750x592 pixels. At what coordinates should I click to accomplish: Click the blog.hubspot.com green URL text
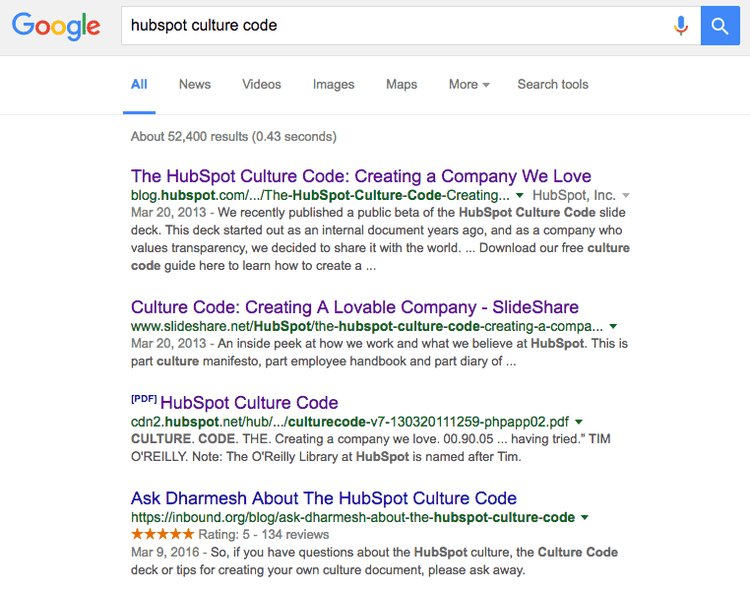(x=320, y=196)
